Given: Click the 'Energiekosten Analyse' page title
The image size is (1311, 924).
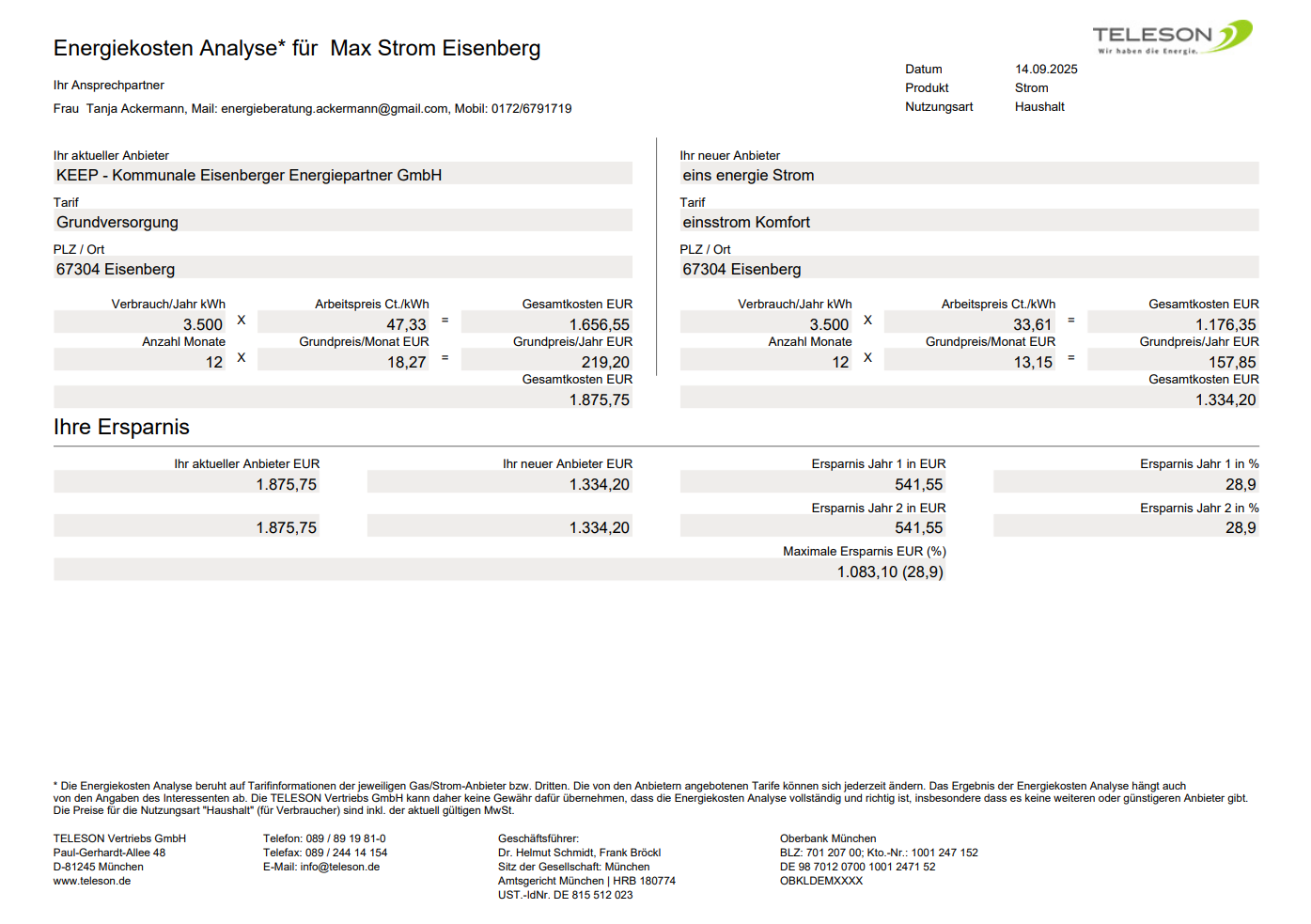Looking at the screenshot, I should tap(296, 48).
